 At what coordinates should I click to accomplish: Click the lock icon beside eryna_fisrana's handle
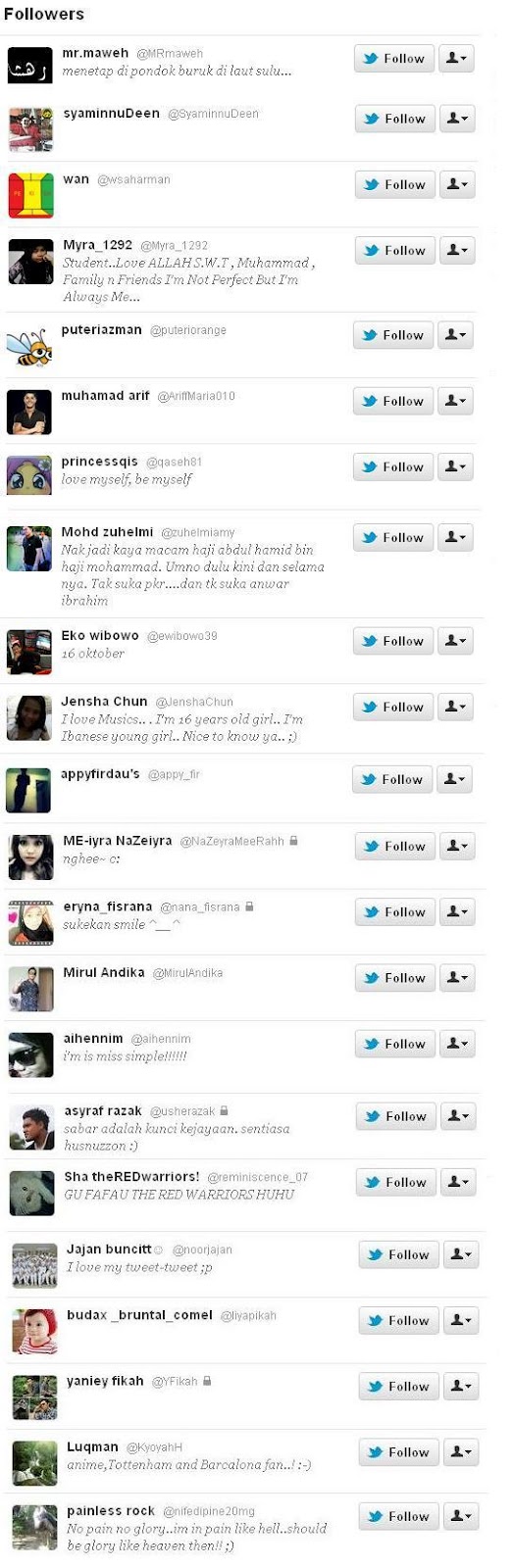click(249, 906)
